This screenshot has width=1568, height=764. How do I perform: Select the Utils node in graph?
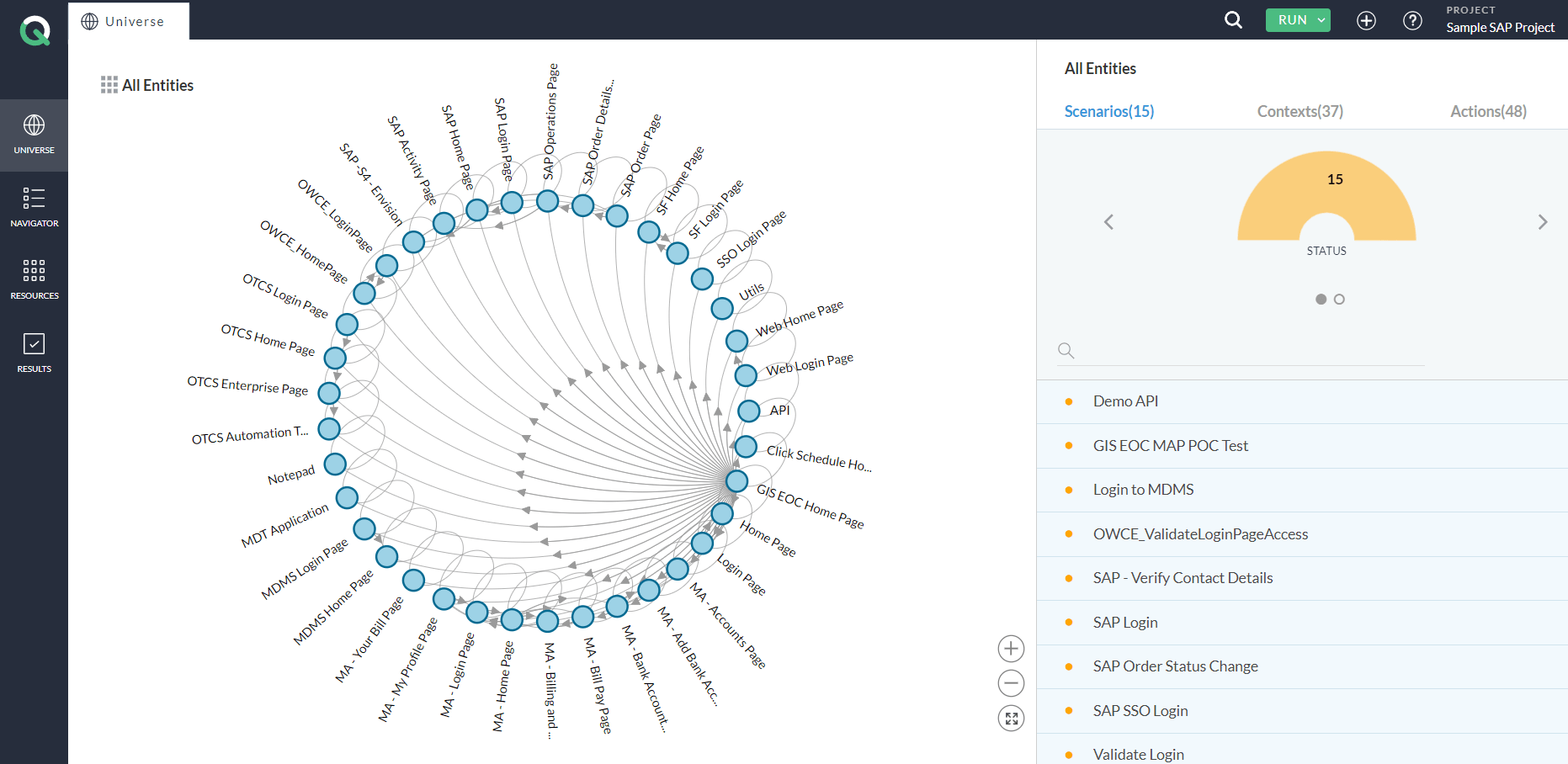point(722,308)
